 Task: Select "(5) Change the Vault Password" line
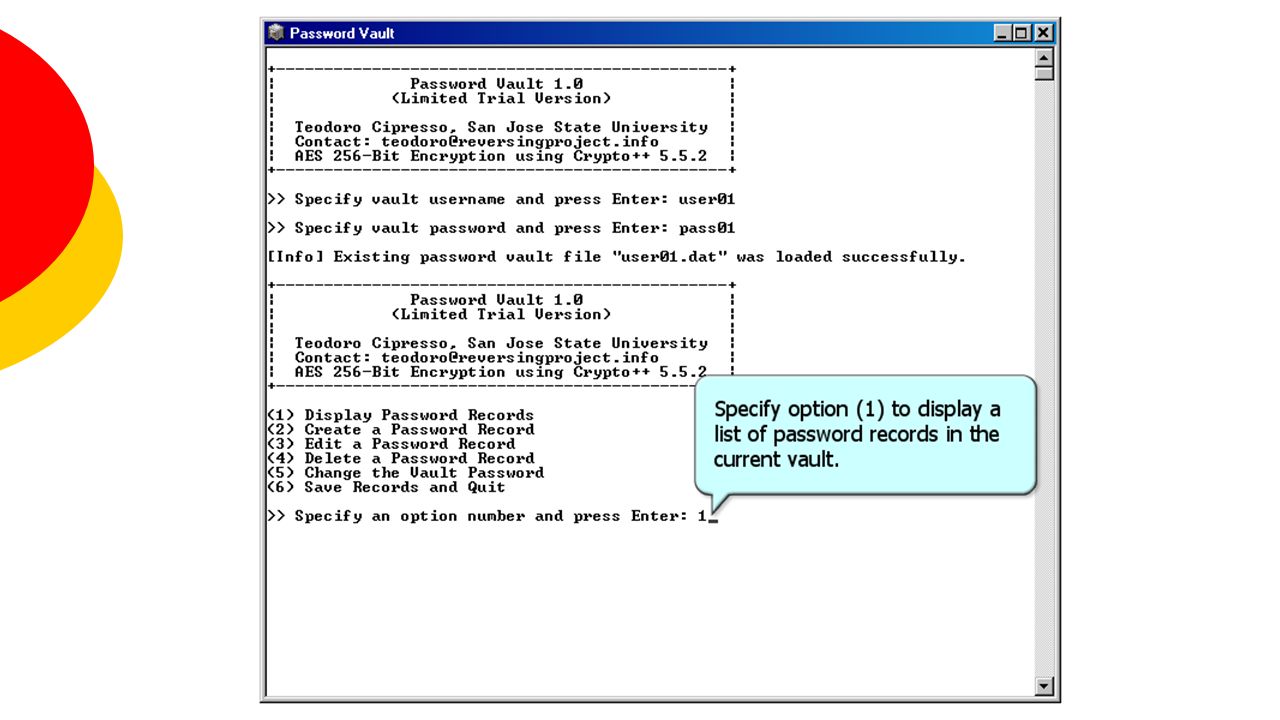pos(406,472)
